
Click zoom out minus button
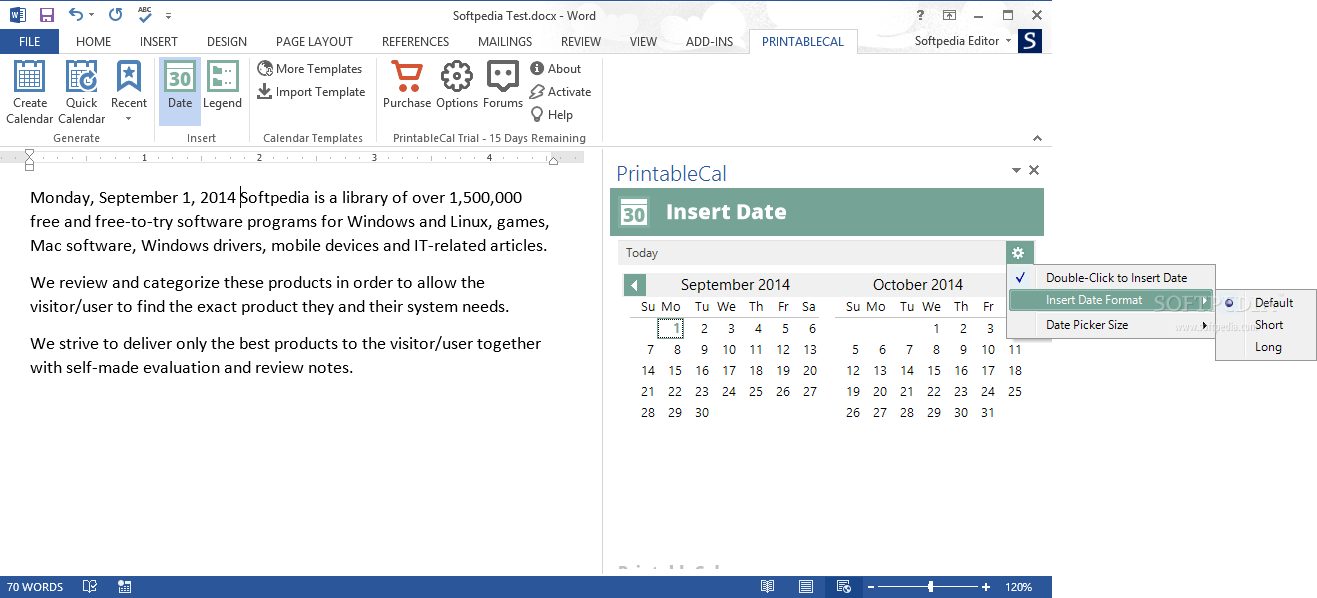(x=871, y=587)
